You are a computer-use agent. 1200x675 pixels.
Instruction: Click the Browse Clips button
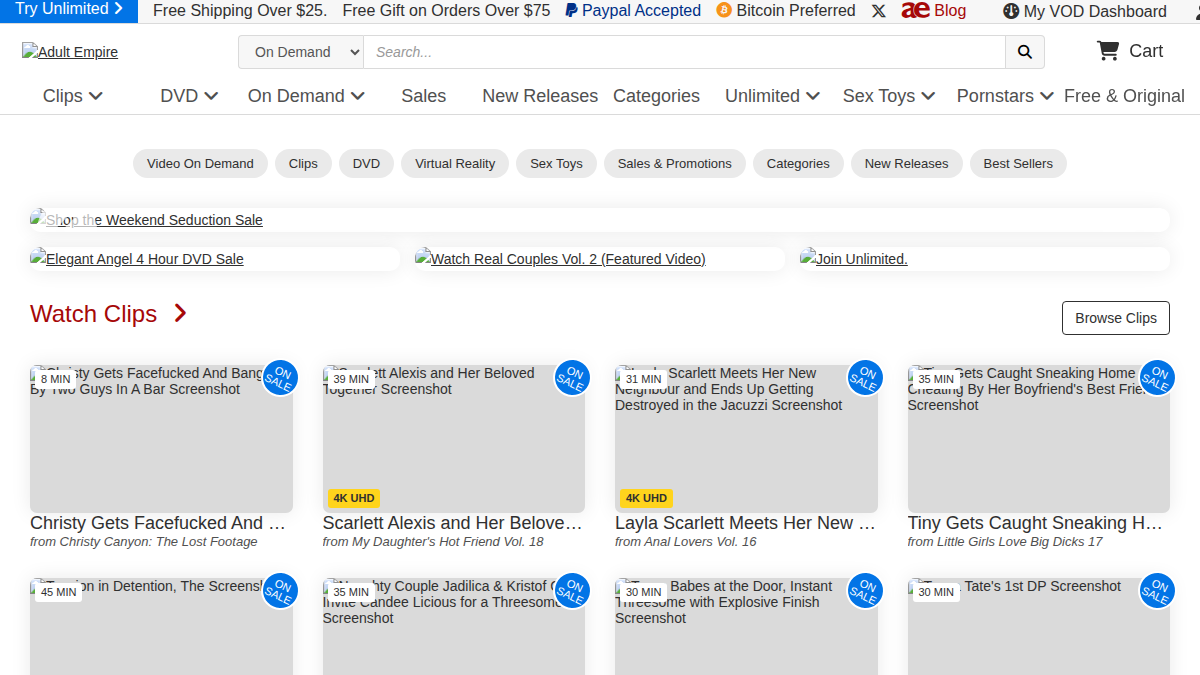click(1116, 318)
